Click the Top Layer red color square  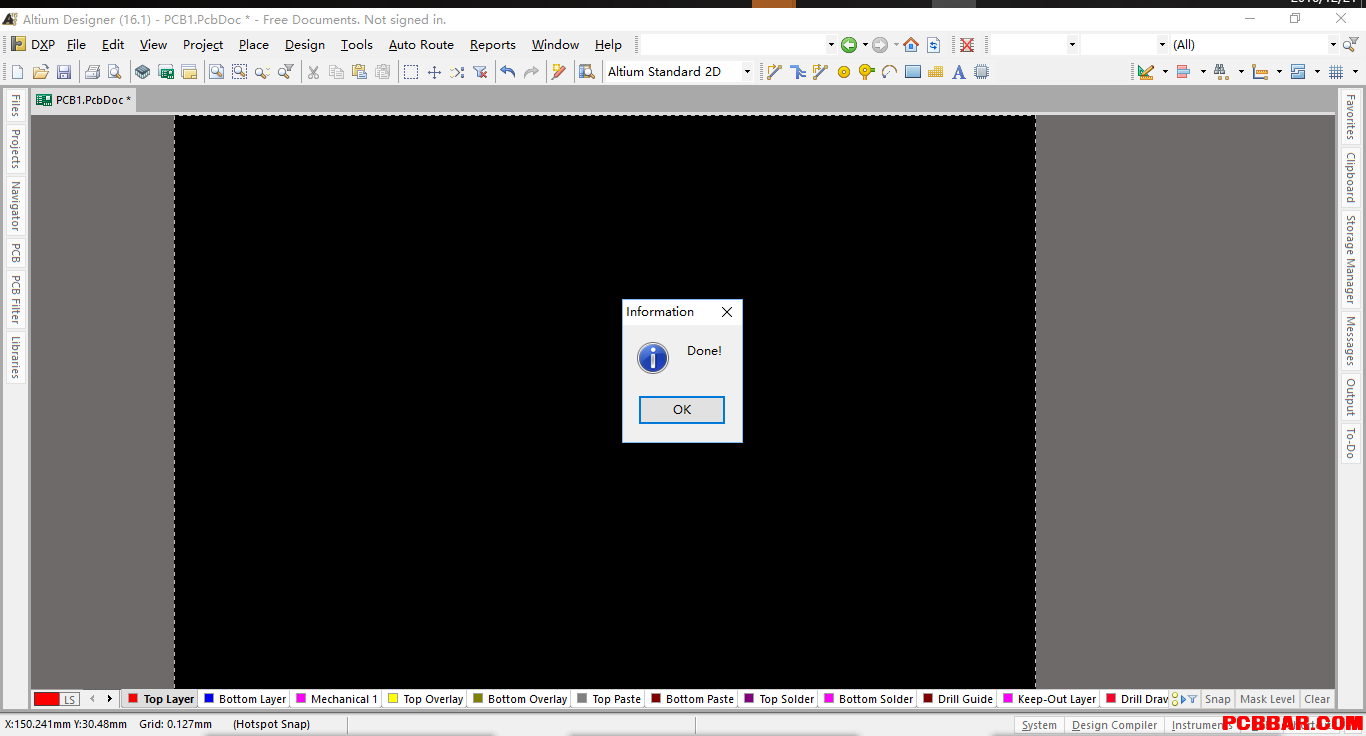click(x=132, y=698)
